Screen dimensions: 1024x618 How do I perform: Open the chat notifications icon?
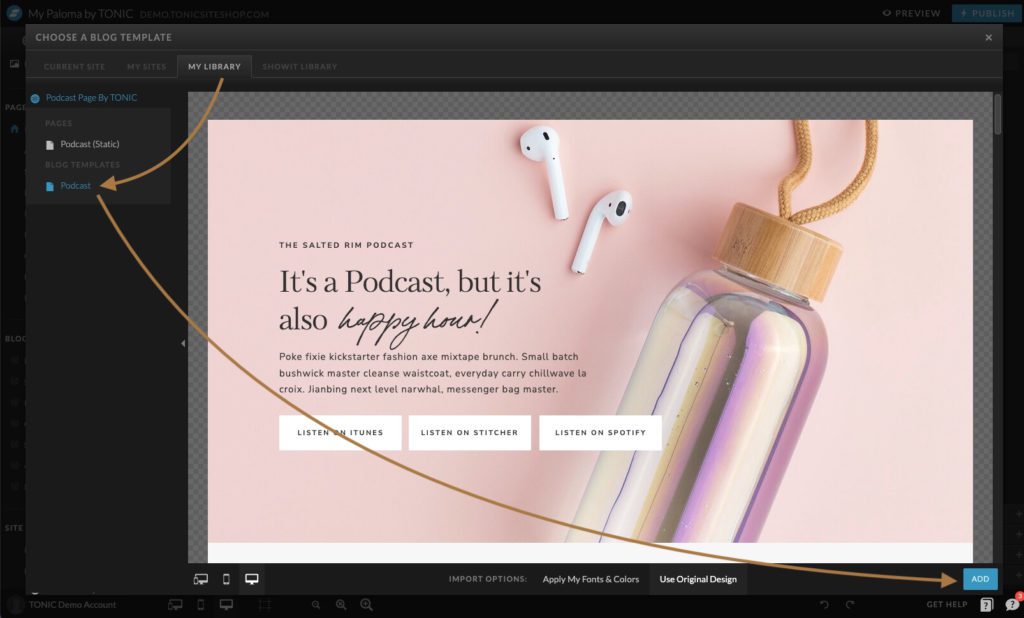[x=1012, y=604]
